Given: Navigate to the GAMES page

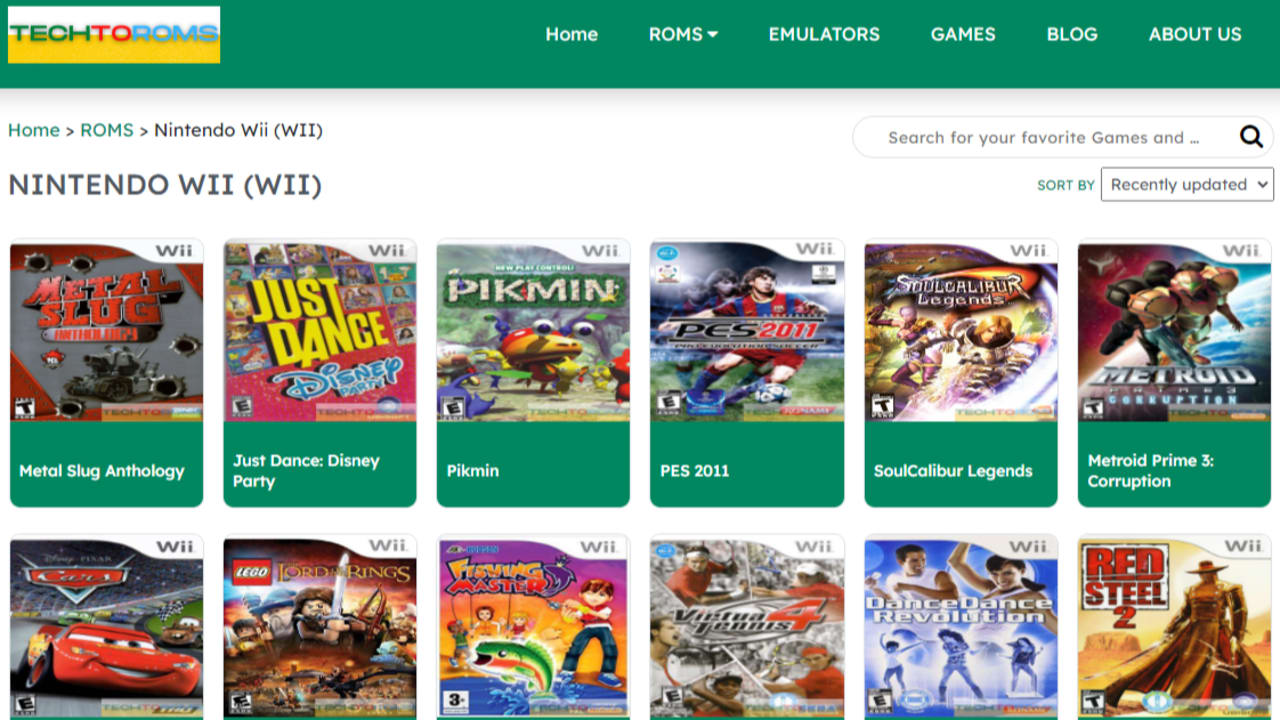Looking at the screenshot, I should pyautogui.click(x=963, y=34).
